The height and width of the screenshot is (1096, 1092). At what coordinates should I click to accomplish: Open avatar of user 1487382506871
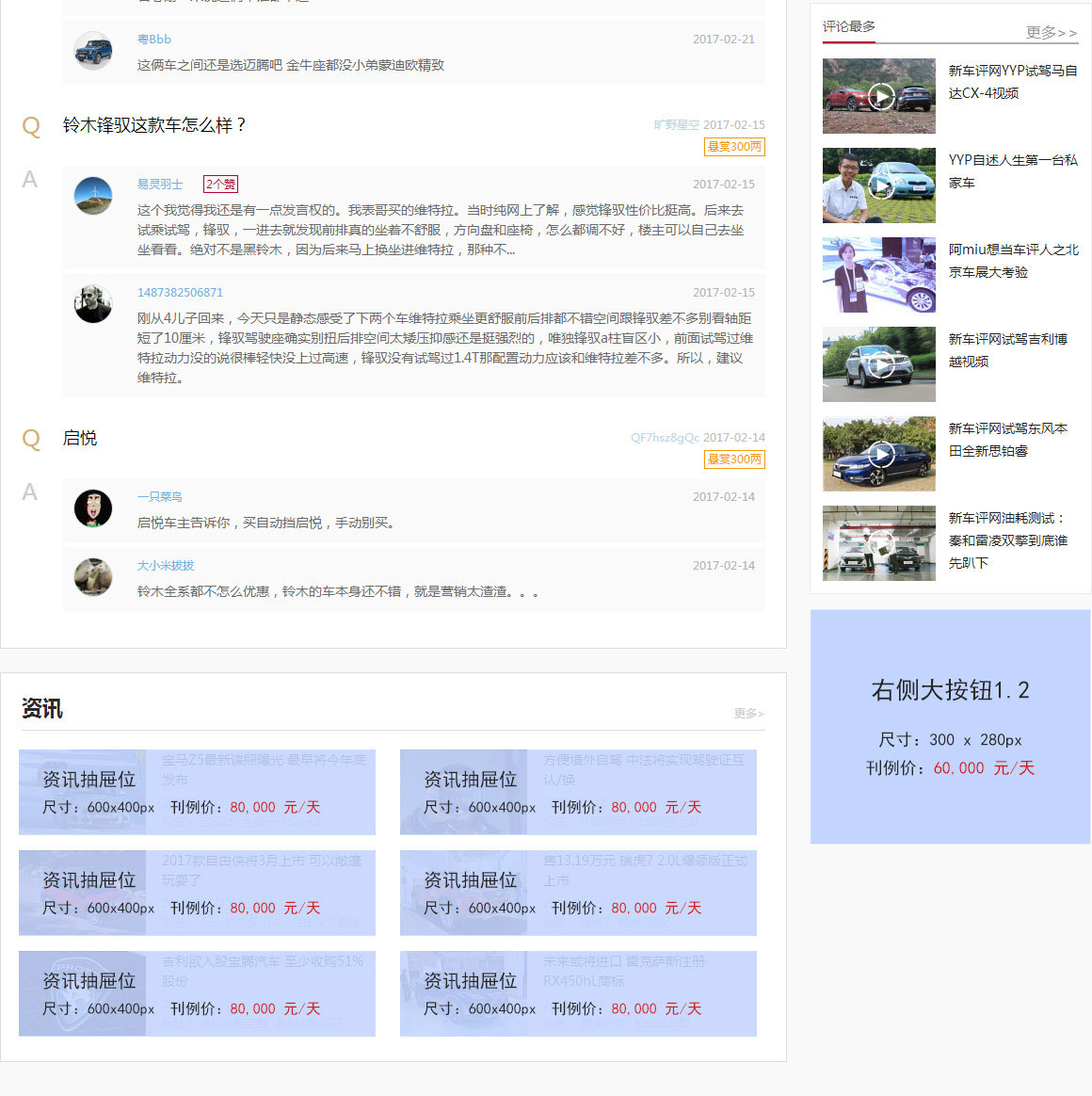(x=93, y=304)
